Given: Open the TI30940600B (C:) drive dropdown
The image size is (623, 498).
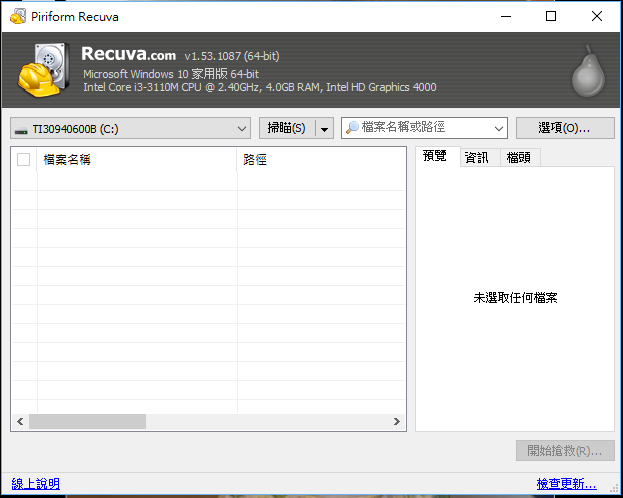Looking at the screenshot, I should tap(130, 128).
